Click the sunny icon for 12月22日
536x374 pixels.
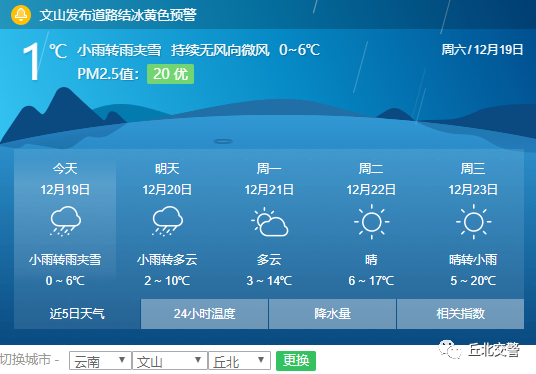tap(371, 222)
